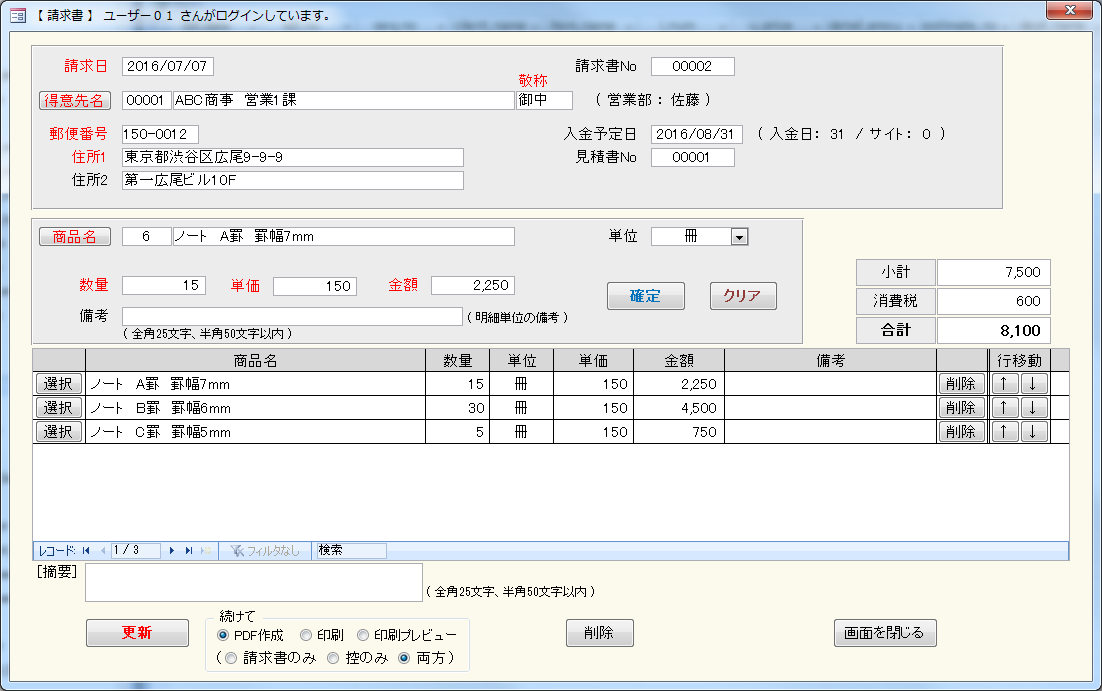1102x691 pixels.
Task: Select 請求書のみ output option
Action: click(x=232, y=658)
